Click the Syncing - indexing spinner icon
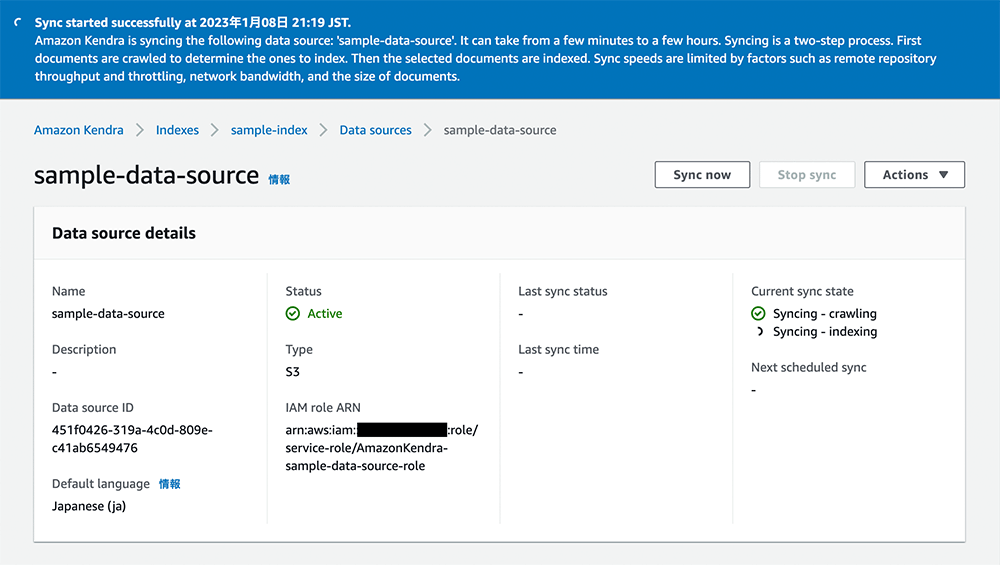 [x=759, y=332]
